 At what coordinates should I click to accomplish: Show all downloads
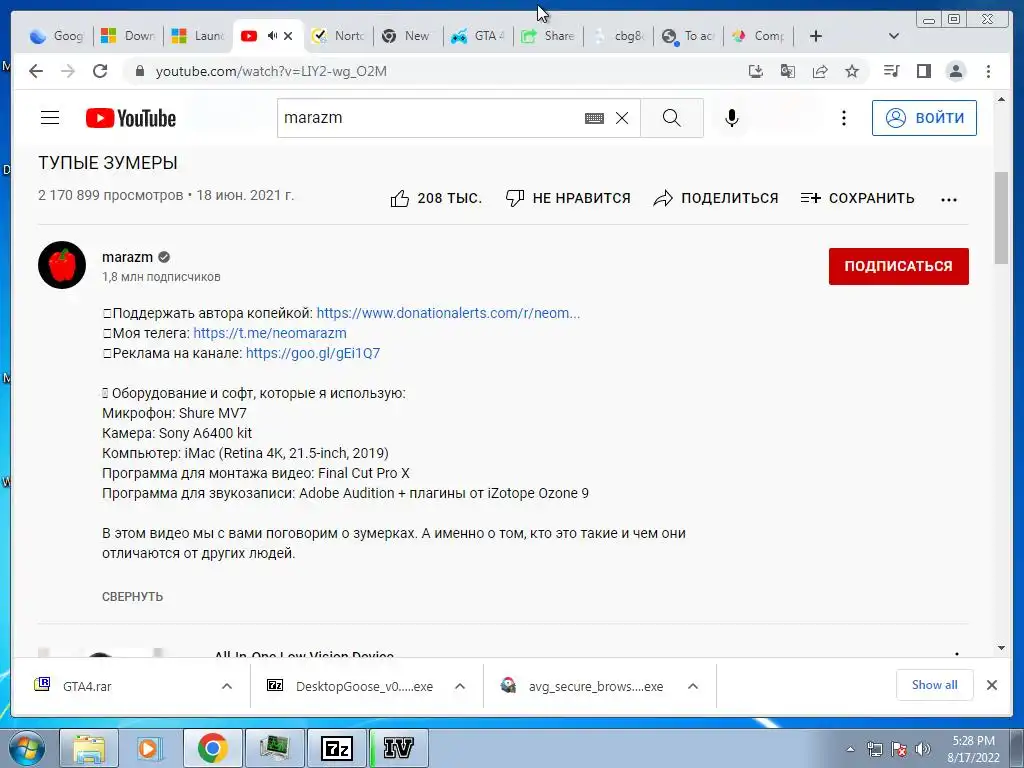[935, 685]
